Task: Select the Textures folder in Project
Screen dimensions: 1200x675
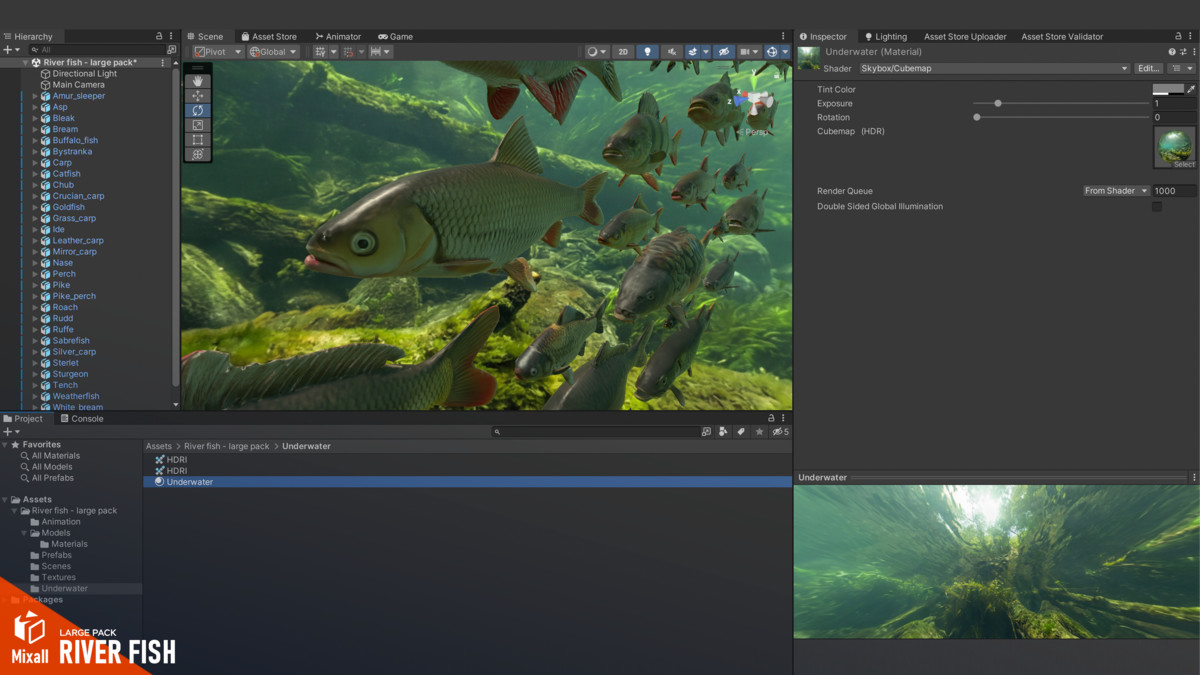Action: (x=58, y=577)
